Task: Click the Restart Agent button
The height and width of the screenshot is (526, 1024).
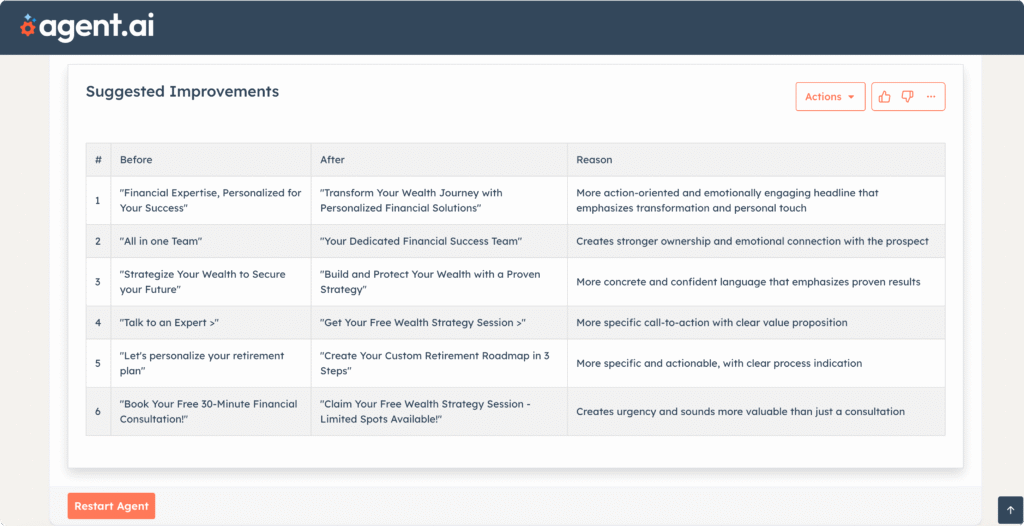Action: pos(111,506)
